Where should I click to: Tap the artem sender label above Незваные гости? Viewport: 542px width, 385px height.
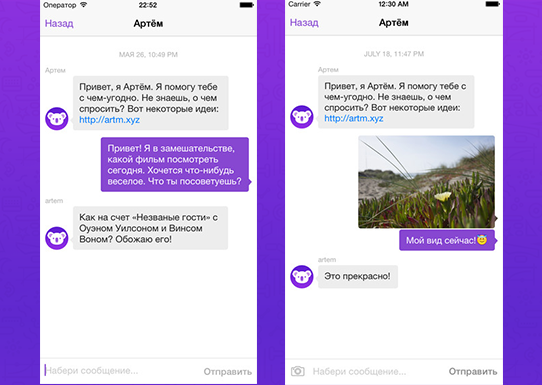(x=54, y=201)
